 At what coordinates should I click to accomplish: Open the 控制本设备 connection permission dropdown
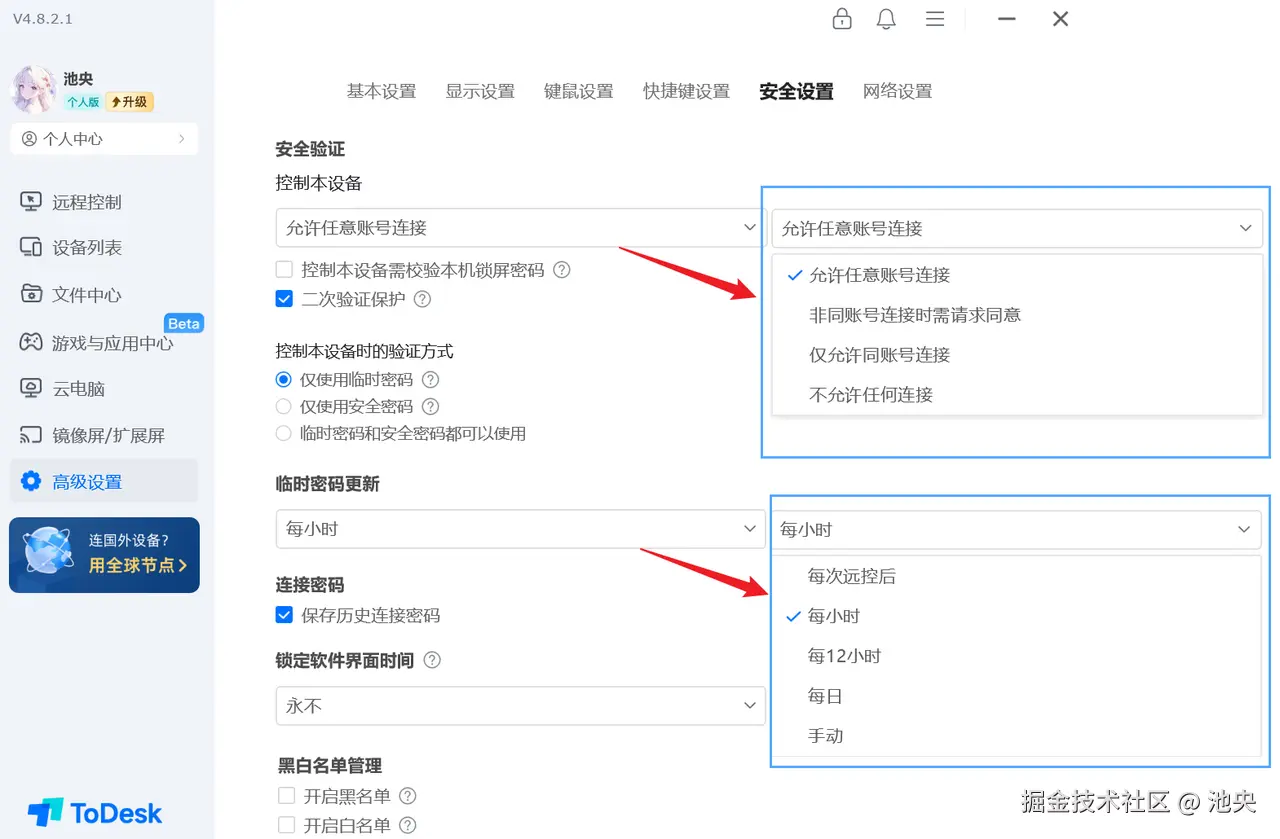[520, 227]
